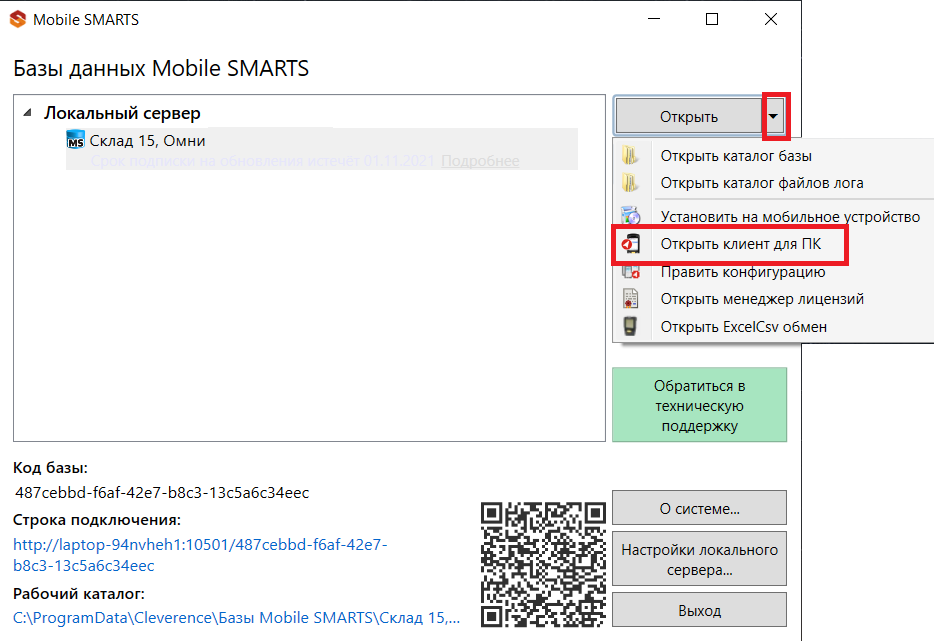Open the C:\ProgramData\Cleverence working folder link
The image size is (934, 641).
coord(236,618)
